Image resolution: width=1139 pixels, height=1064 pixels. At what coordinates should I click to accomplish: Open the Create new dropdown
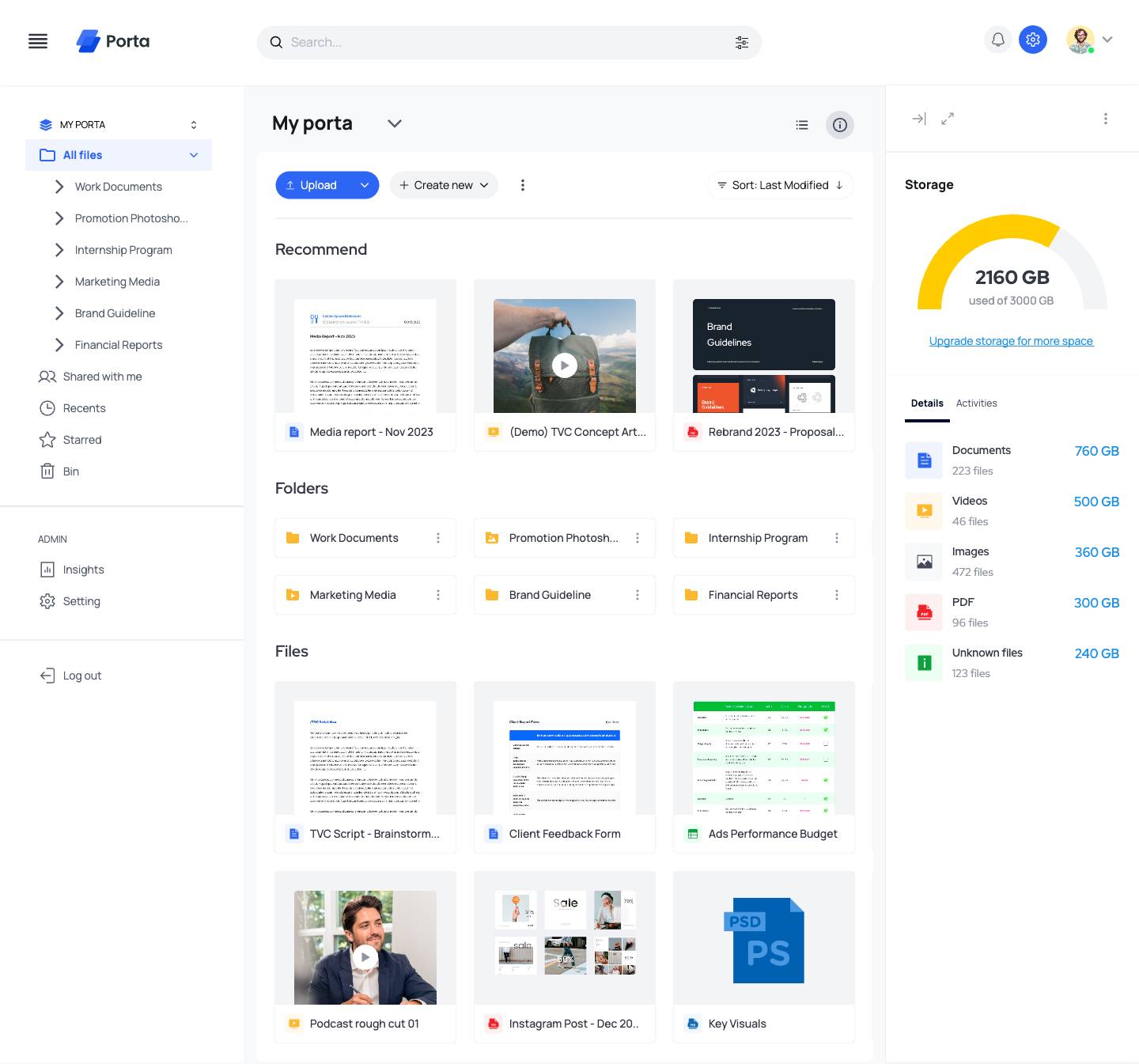(443, 185)
